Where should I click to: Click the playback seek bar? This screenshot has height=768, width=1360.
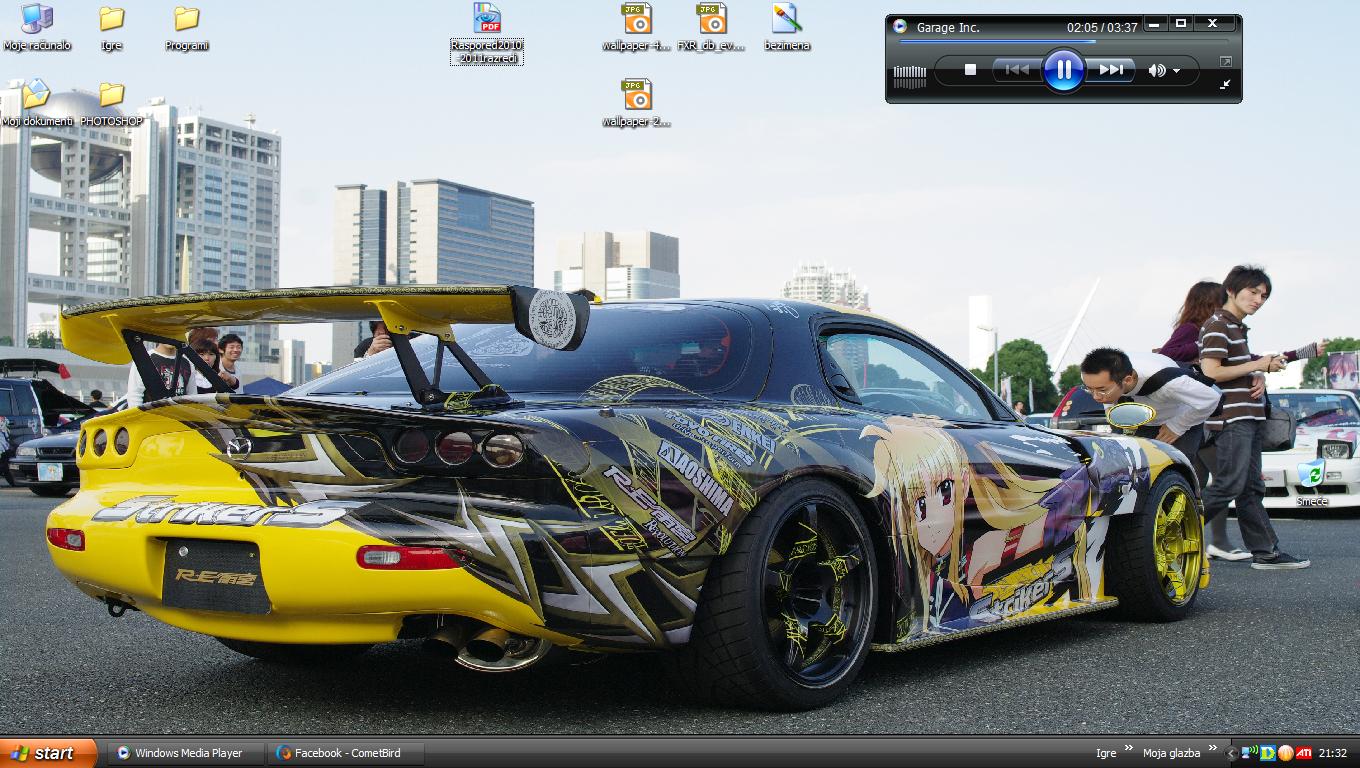point(1064,42)
